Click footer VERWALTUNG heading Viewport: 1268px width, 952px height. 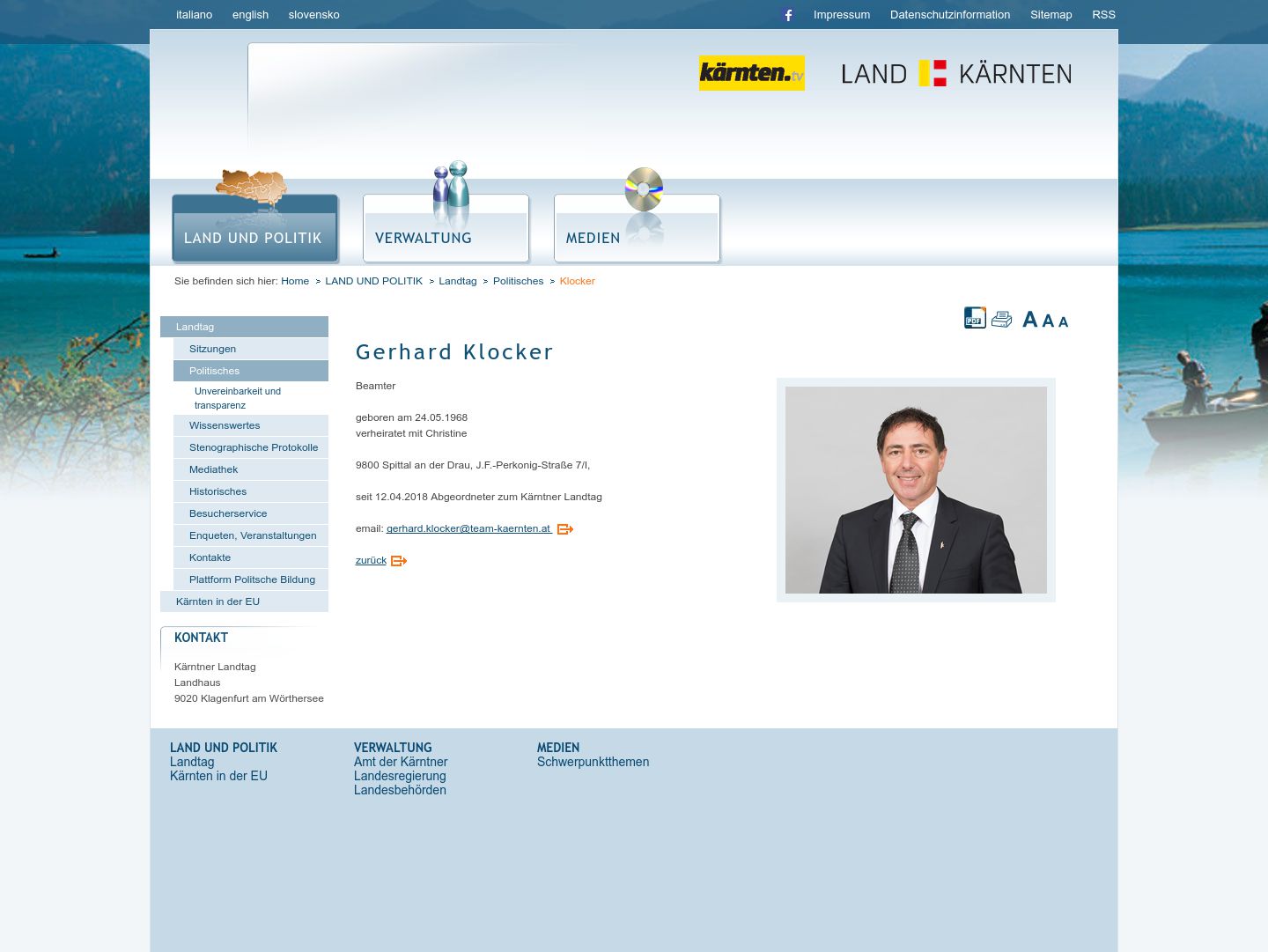[x=393, y=748]
